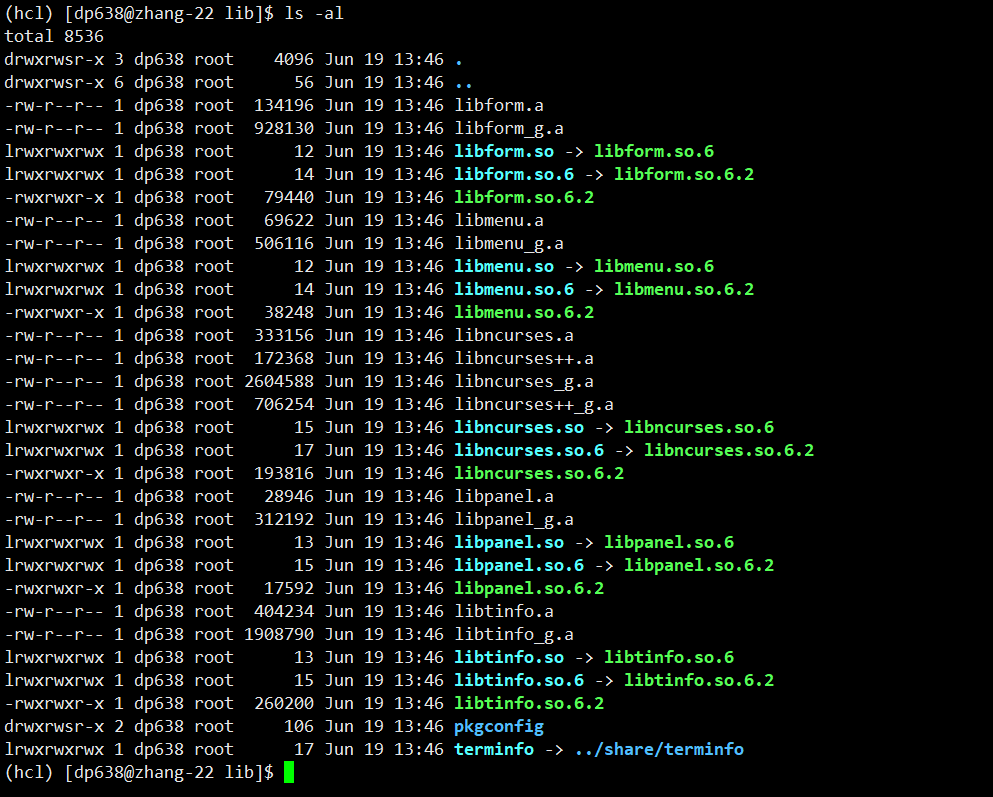
Task: Select the current directory . entry
Action: pyautogui.click(x=458, y=58)
